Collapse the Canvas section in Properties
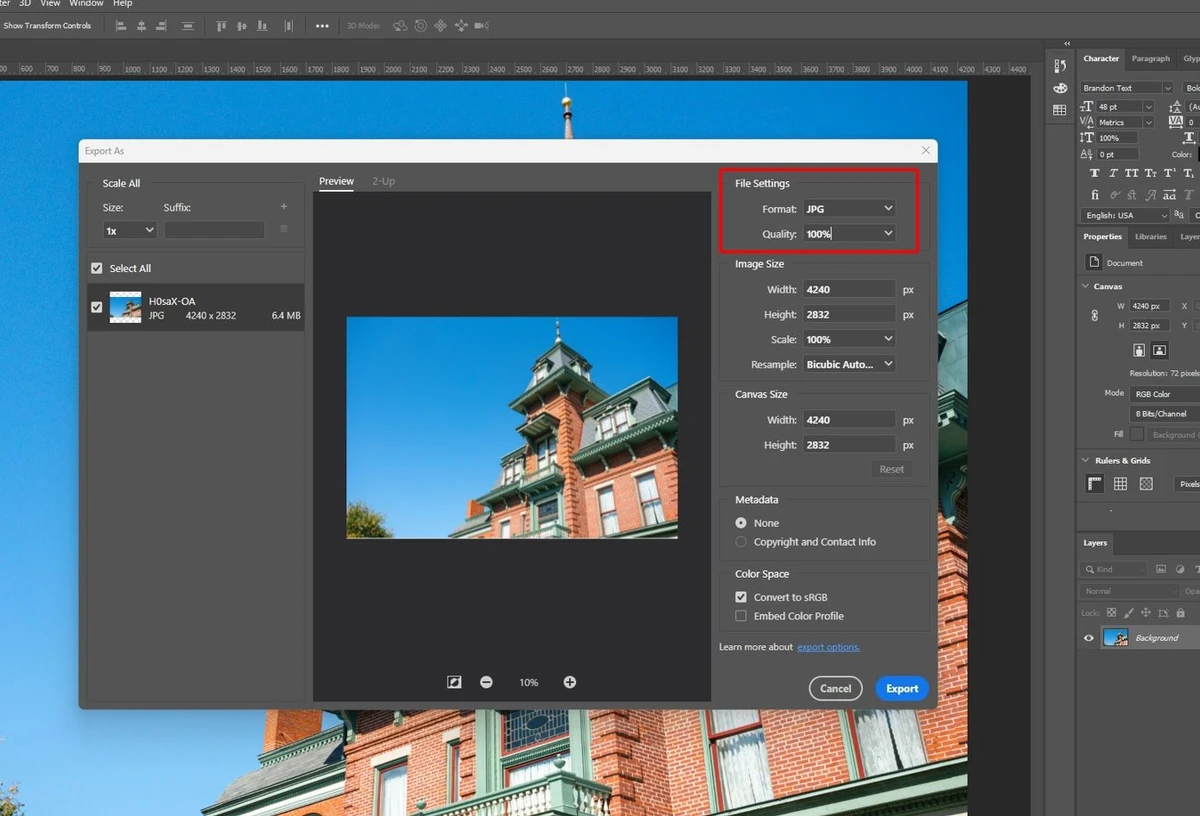This screenshot has height=816, width=1200. click(x=1083, y=286)
